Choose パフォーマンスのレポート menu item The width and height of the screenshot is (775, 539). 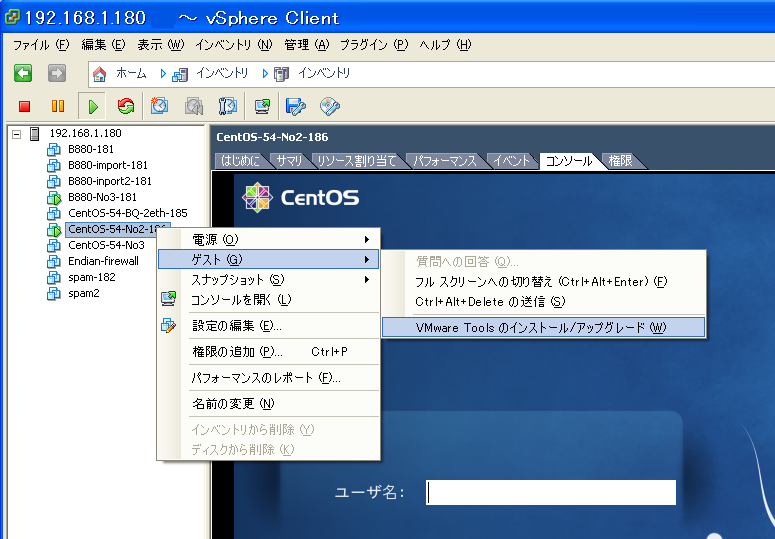pos(268,378)
